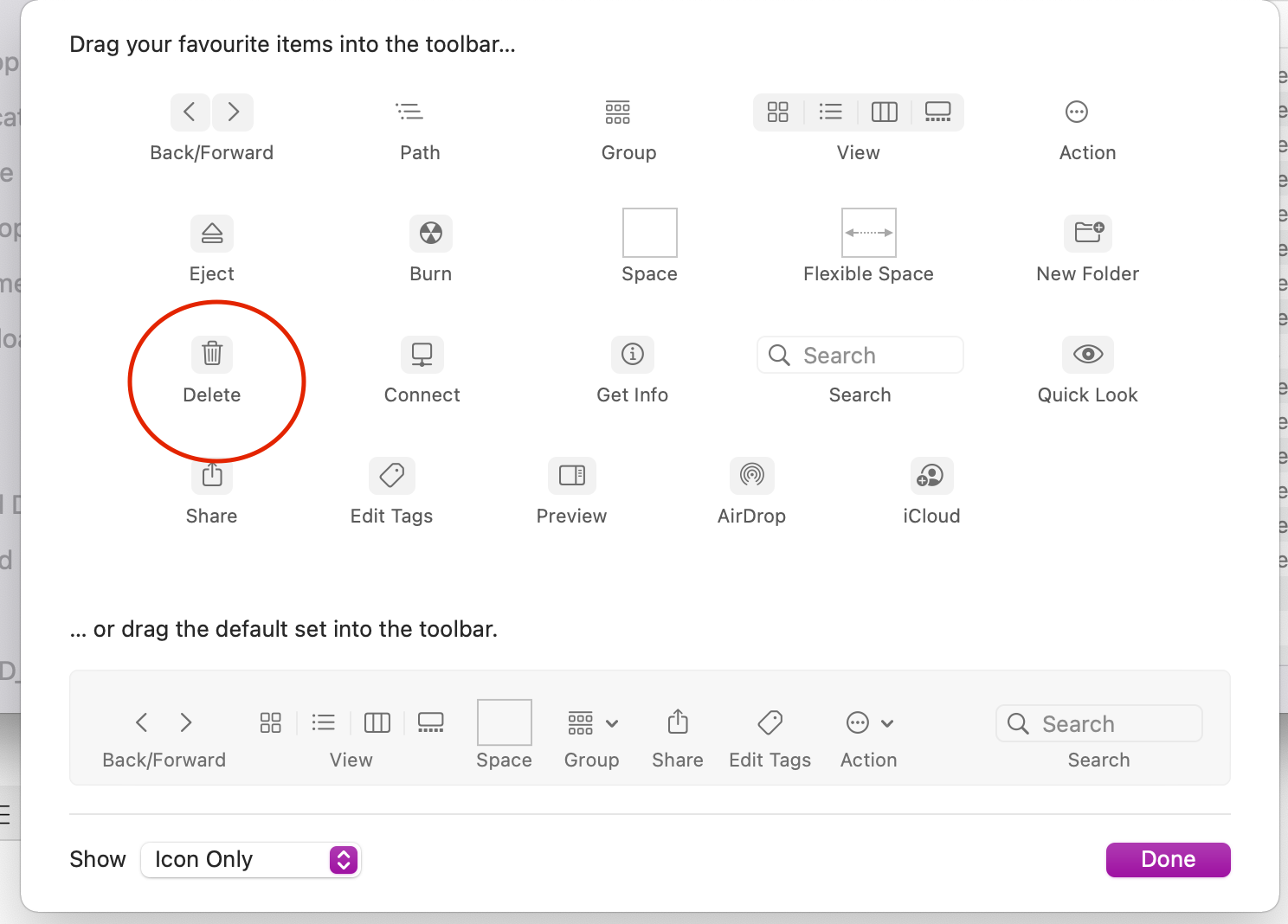Click the Delete trash icon
The height and width of the screenshot is (924, 1288).
(212, 354)
